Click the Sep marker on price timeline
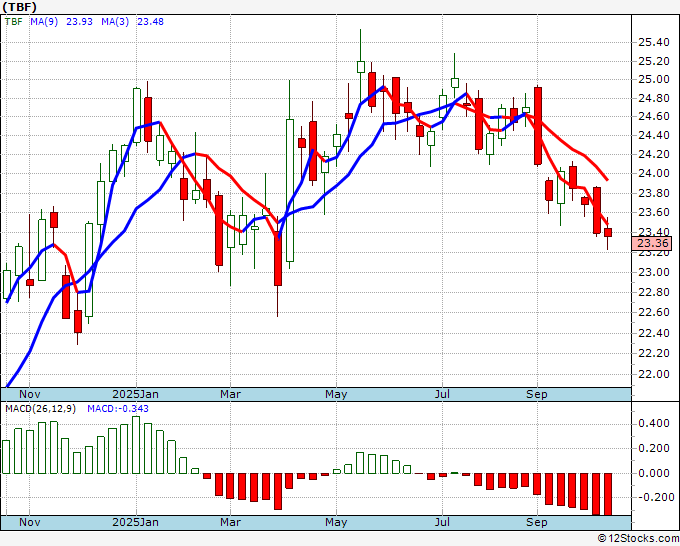The image size is (680, 546). (x=536, y=394)
